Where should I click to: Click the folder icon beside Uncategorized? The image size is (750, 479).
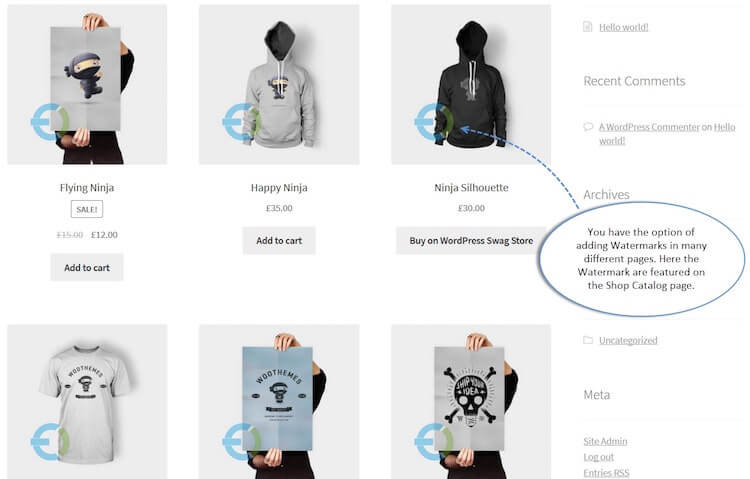pyautogui.click(x=588, y=340)
